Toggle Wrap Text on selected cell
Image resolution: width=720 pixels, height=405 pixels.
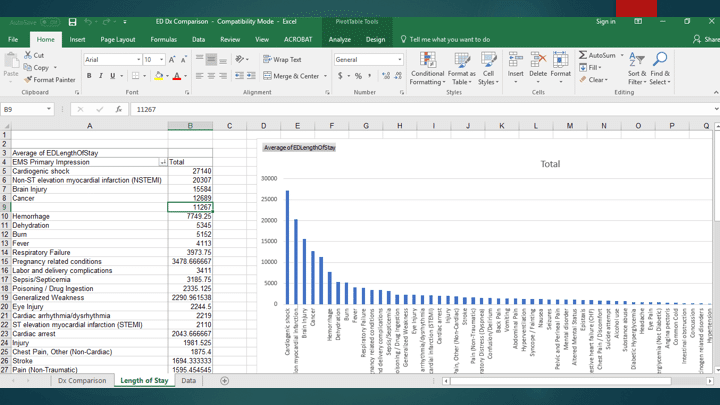pyautogui.click(x=282, y=60)
